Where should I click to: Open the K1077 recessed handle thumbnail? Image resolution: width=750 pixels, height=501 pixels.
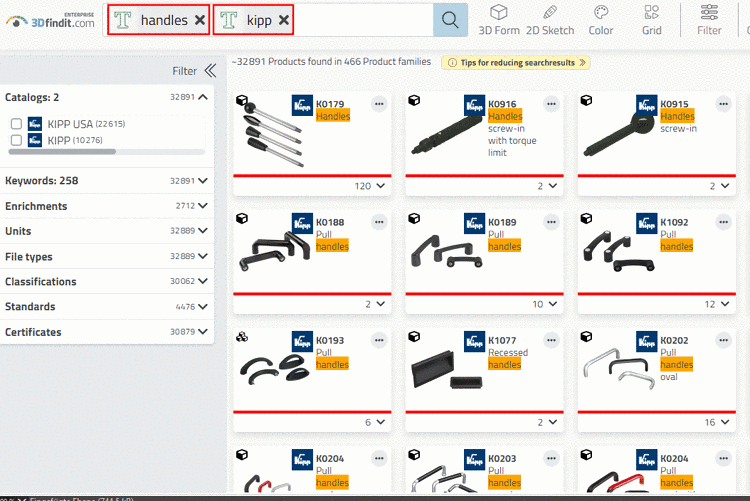[x=447, y=369]
